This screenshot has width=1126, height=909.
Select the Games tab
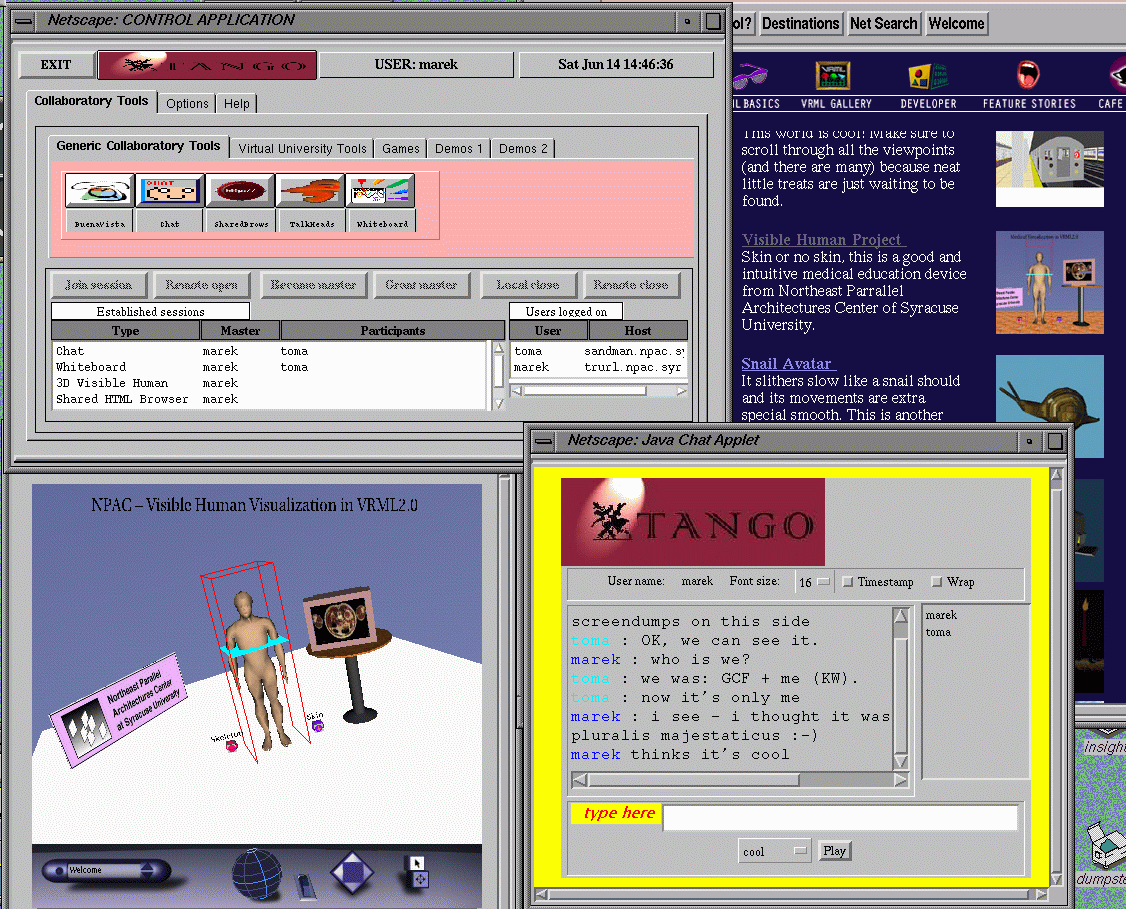[x=400, y=149]
